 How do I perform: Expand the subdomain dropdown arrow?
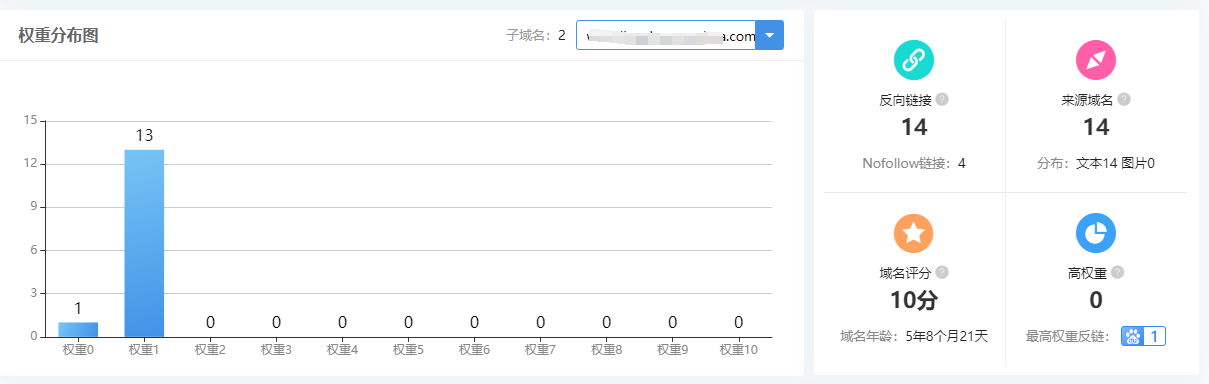[x=769, y=35]
